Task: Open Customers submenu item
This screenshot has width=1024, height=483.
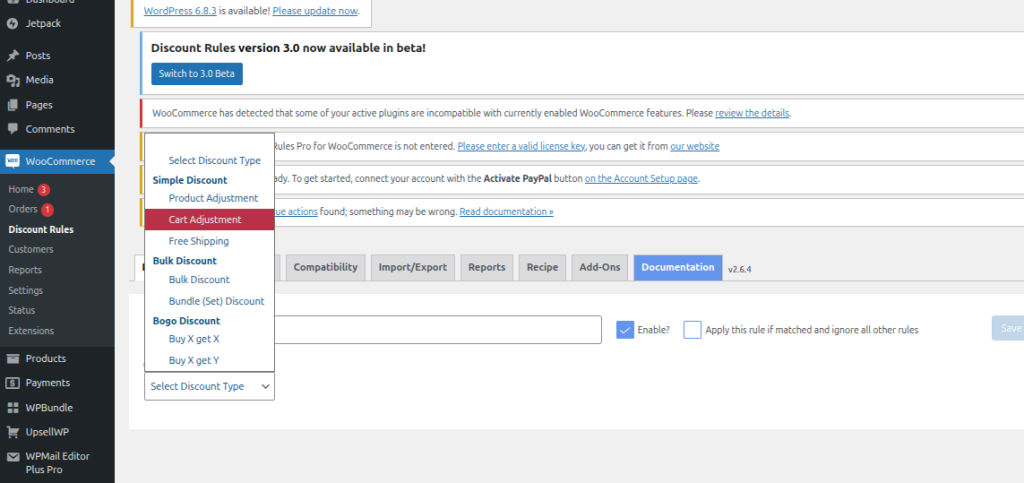Action: [x=31, y=249]
